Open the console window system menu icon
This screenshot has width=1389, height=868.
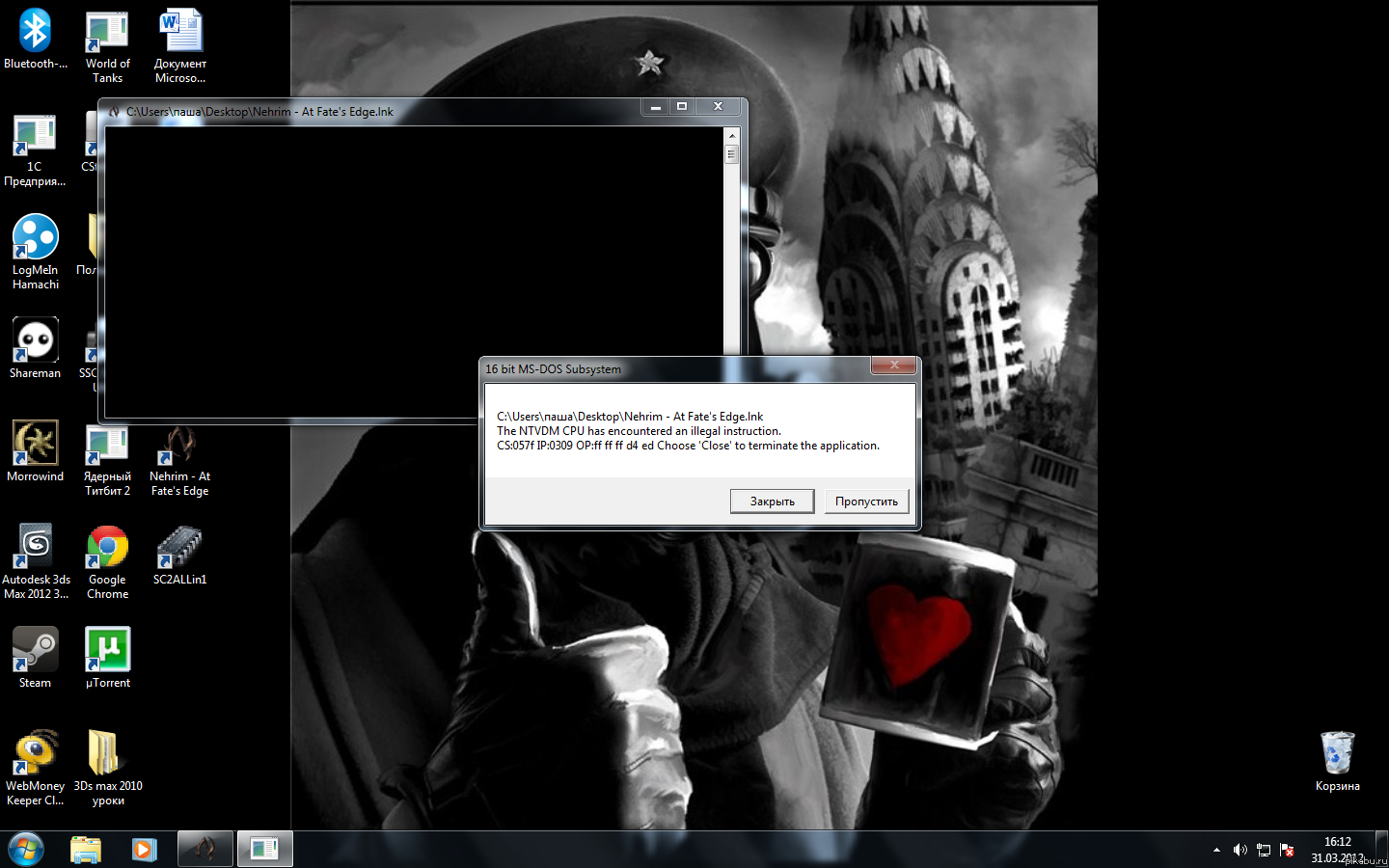(115, 112)
